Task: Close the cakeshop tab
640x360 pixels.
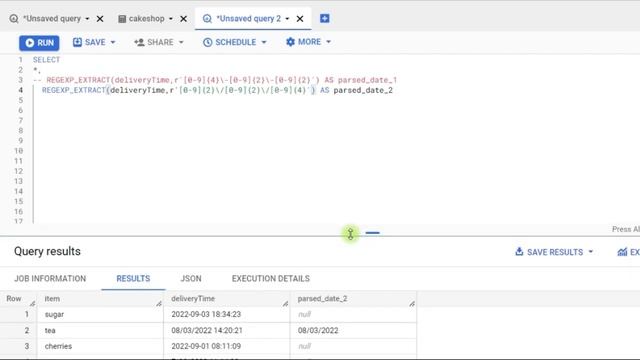Action: pyautogui.click(x=184, y=19)
